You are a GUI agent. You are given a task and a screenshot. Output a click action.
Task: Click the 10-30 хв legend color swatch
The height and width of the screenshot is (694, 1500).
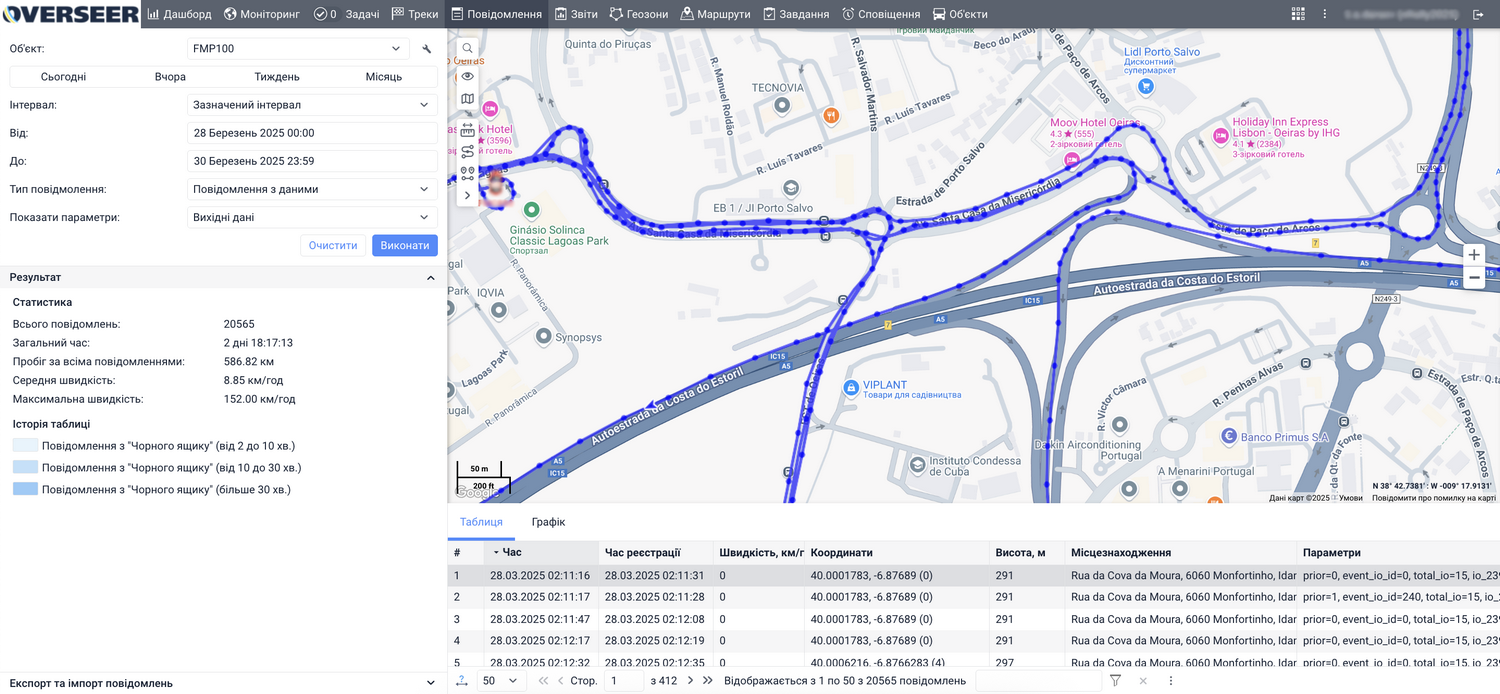tap(25, 467)
